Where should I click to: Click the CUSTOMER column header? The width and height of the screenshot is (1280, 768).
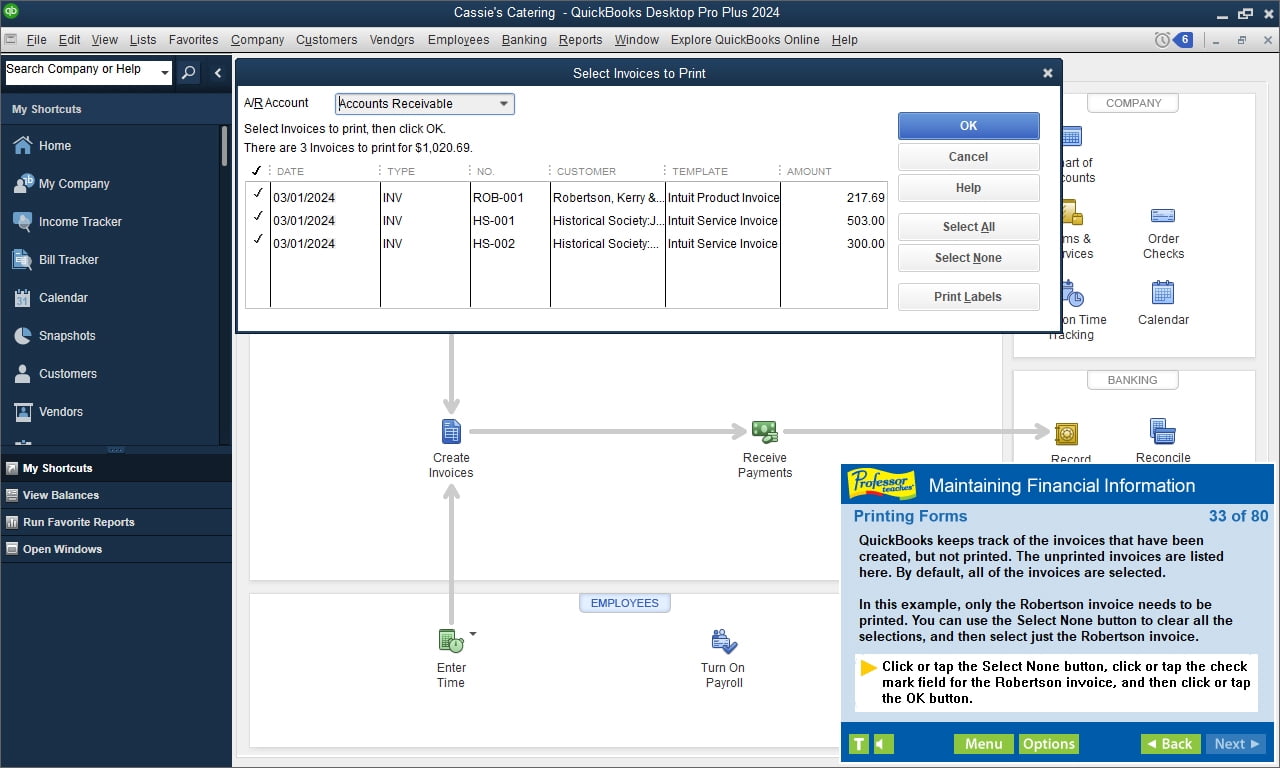click(x=586, y=172)
